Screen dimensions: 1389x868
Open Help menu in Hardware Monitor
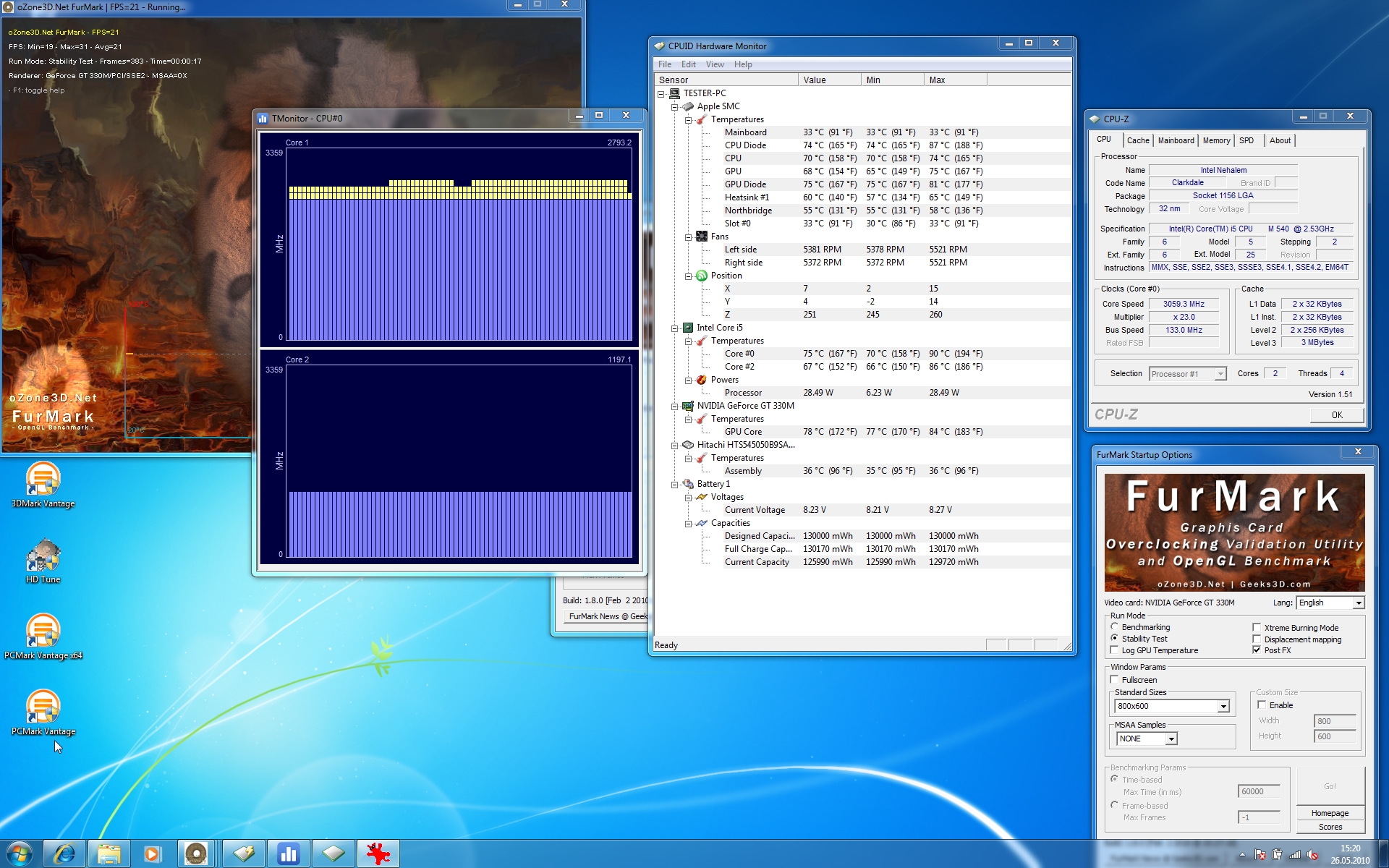743,64
